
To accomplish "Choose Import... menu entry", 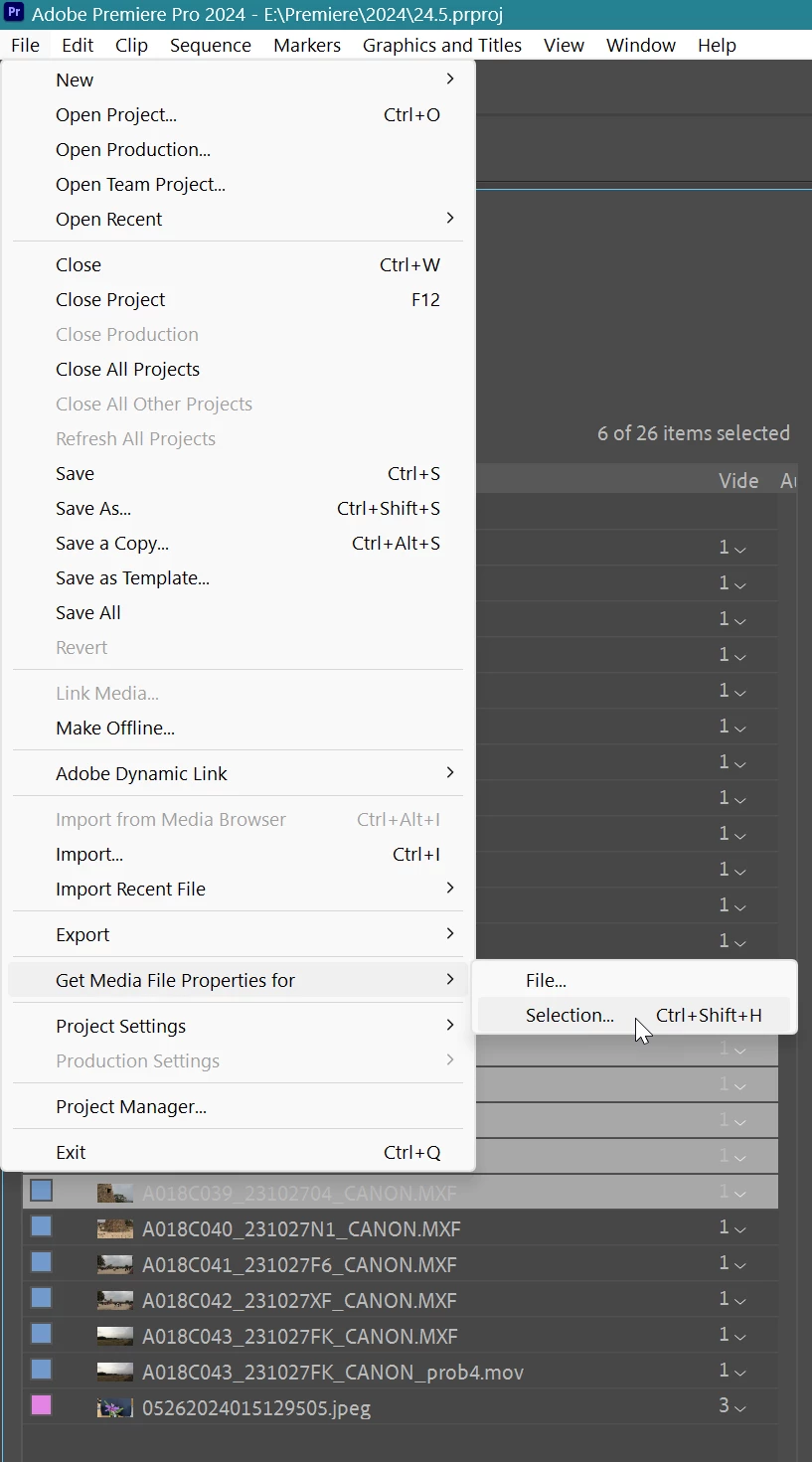I will pyautogui.click(x=238, y=855).
